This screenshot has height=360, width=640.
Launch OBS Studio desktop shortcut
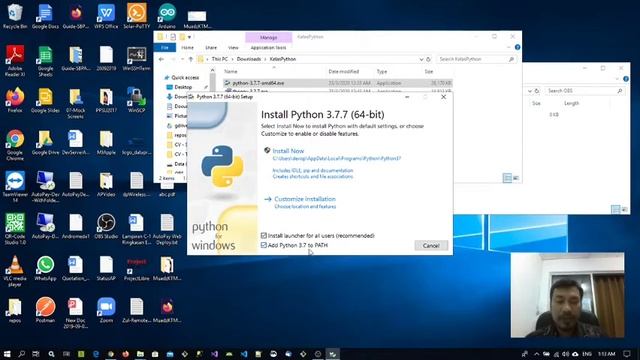tap(106, 226)
